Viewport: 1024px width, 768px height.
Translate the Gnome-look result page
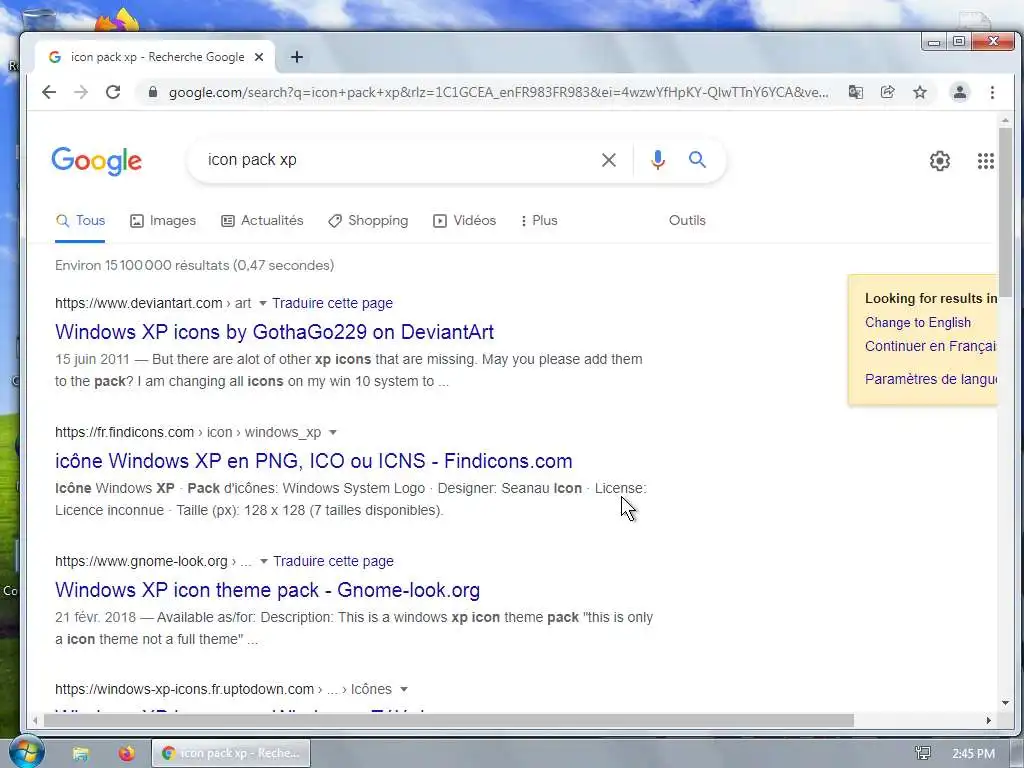click(x=334, y=561)
